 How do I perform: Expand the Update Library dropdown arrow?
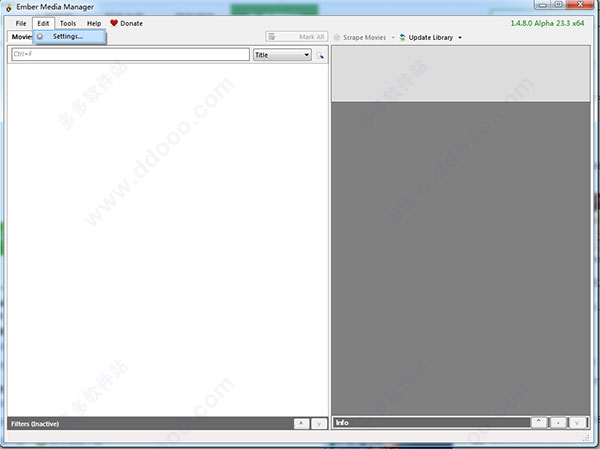click(460, 38)
